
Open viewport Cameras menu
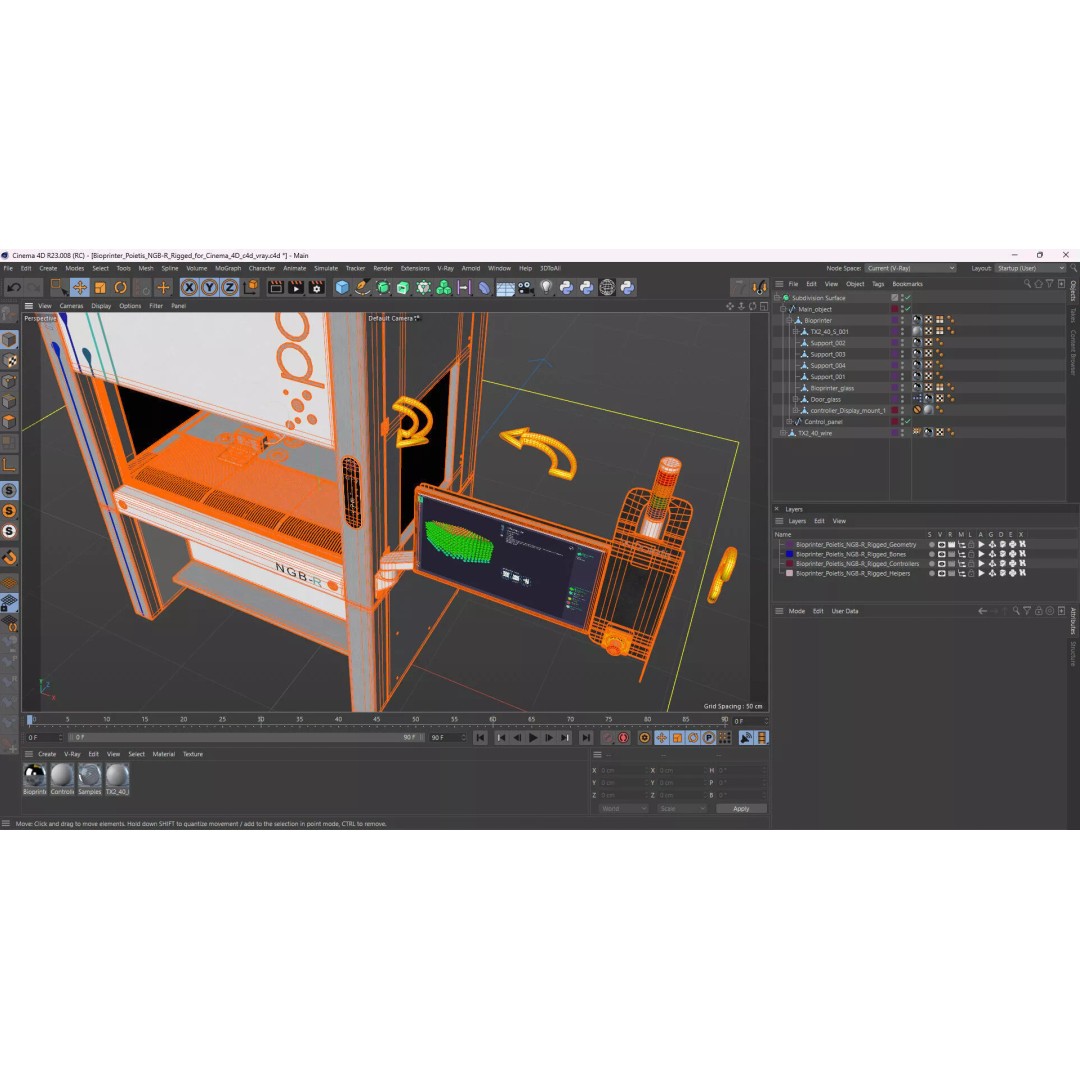click(71, 306)
